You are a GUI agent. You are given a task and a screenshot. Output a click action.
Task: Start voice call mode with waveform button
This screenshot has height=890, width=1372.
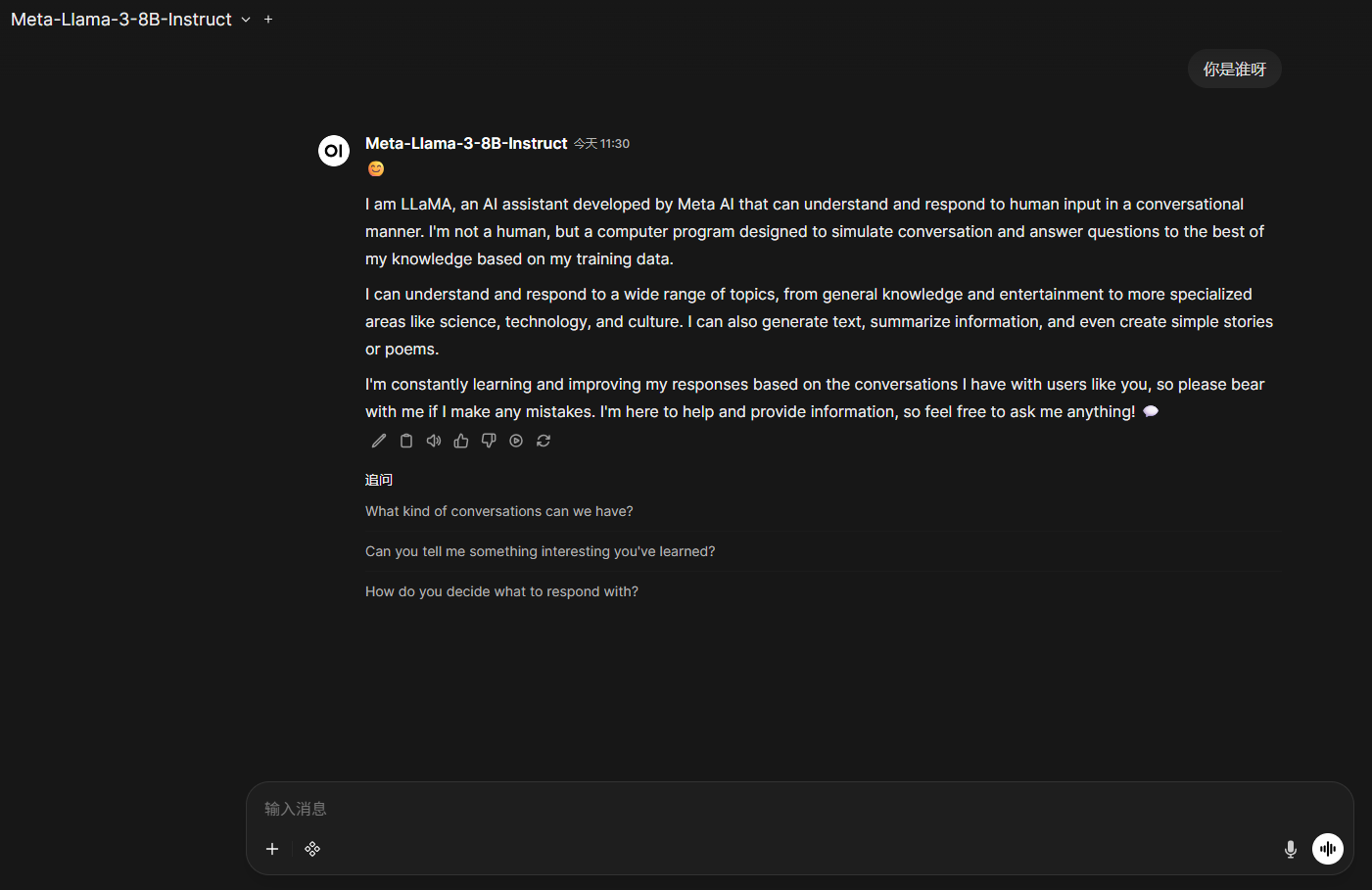click(x=1328, y=849)
